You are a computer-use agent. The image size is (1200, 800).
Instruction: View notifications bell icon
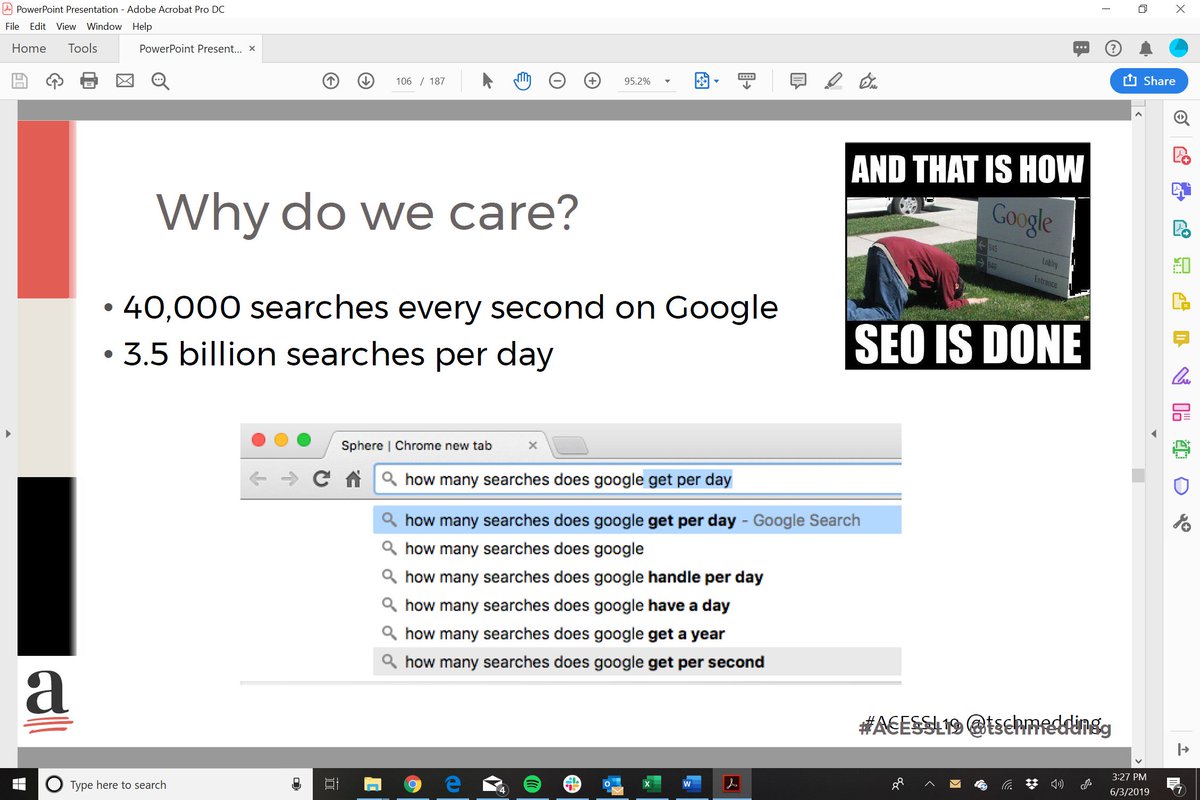pos(1146,48)
